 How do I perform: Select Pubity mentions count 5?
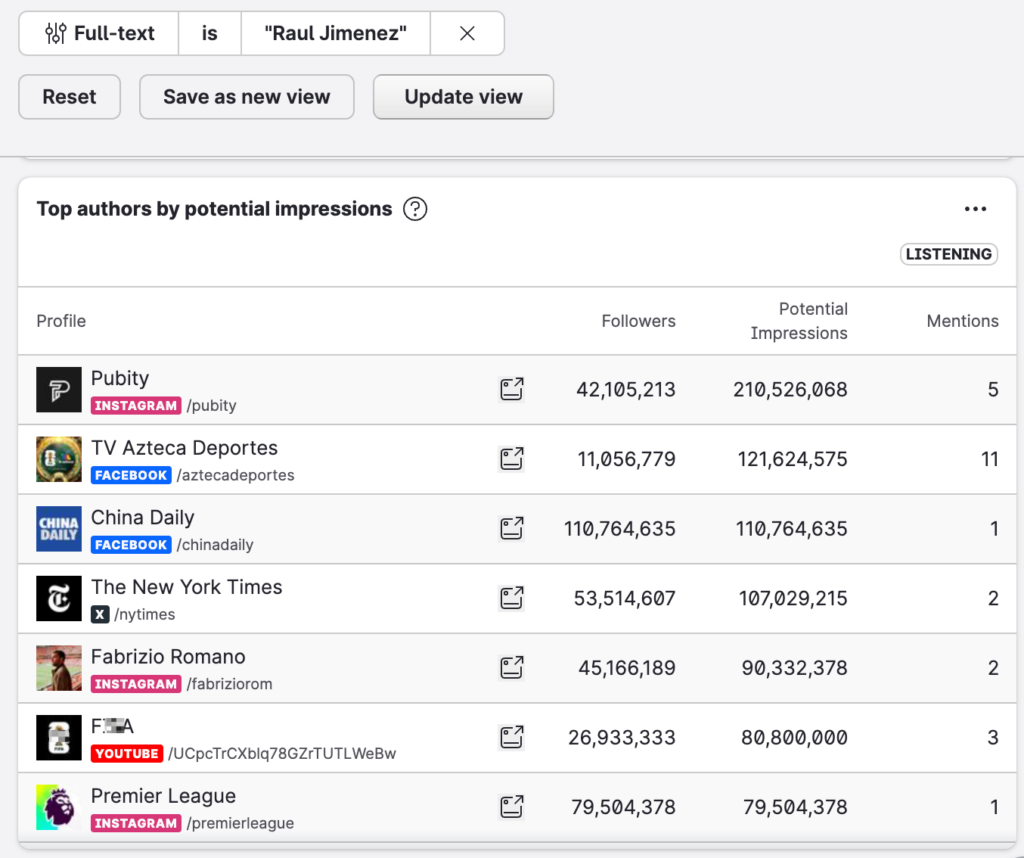[993, 390]
